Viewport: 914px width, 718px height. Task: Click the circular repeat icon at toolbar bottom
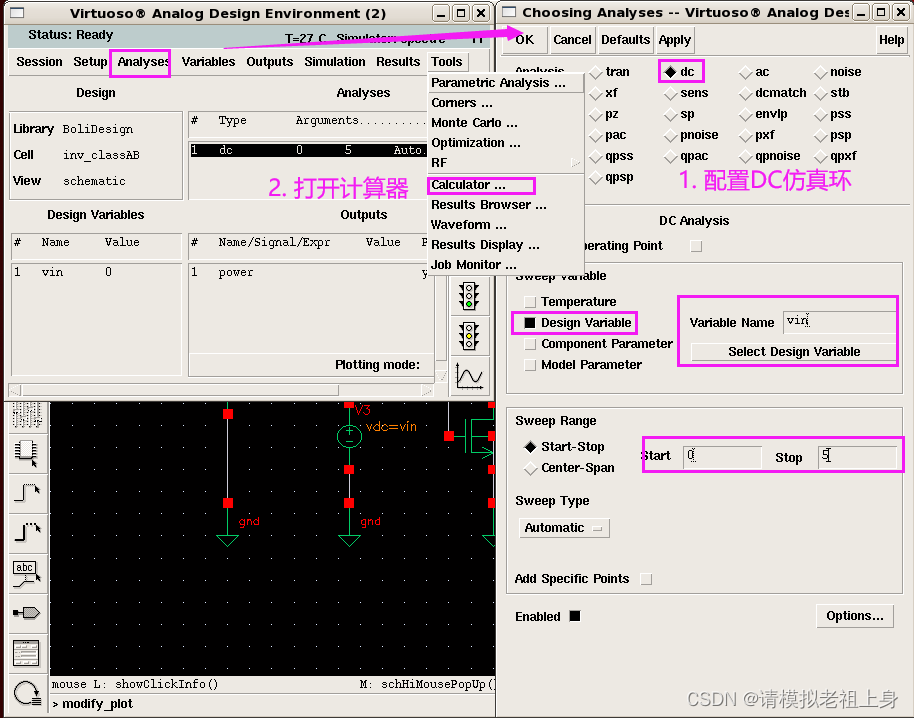(x=26, y=694)
